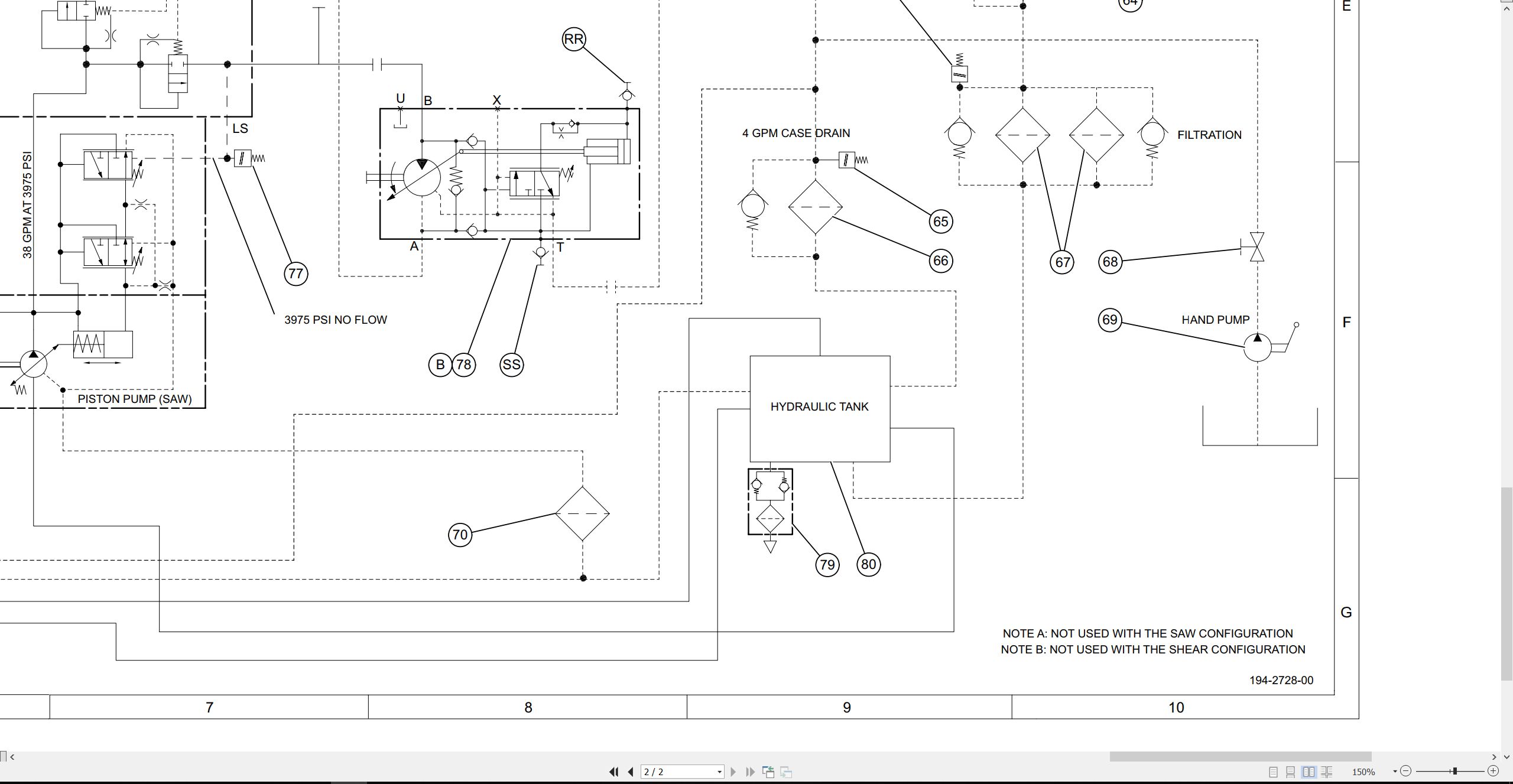Click the hand pump symbol
Viewport: 1513px width, 784px height.
click(x=1258, y=347)
